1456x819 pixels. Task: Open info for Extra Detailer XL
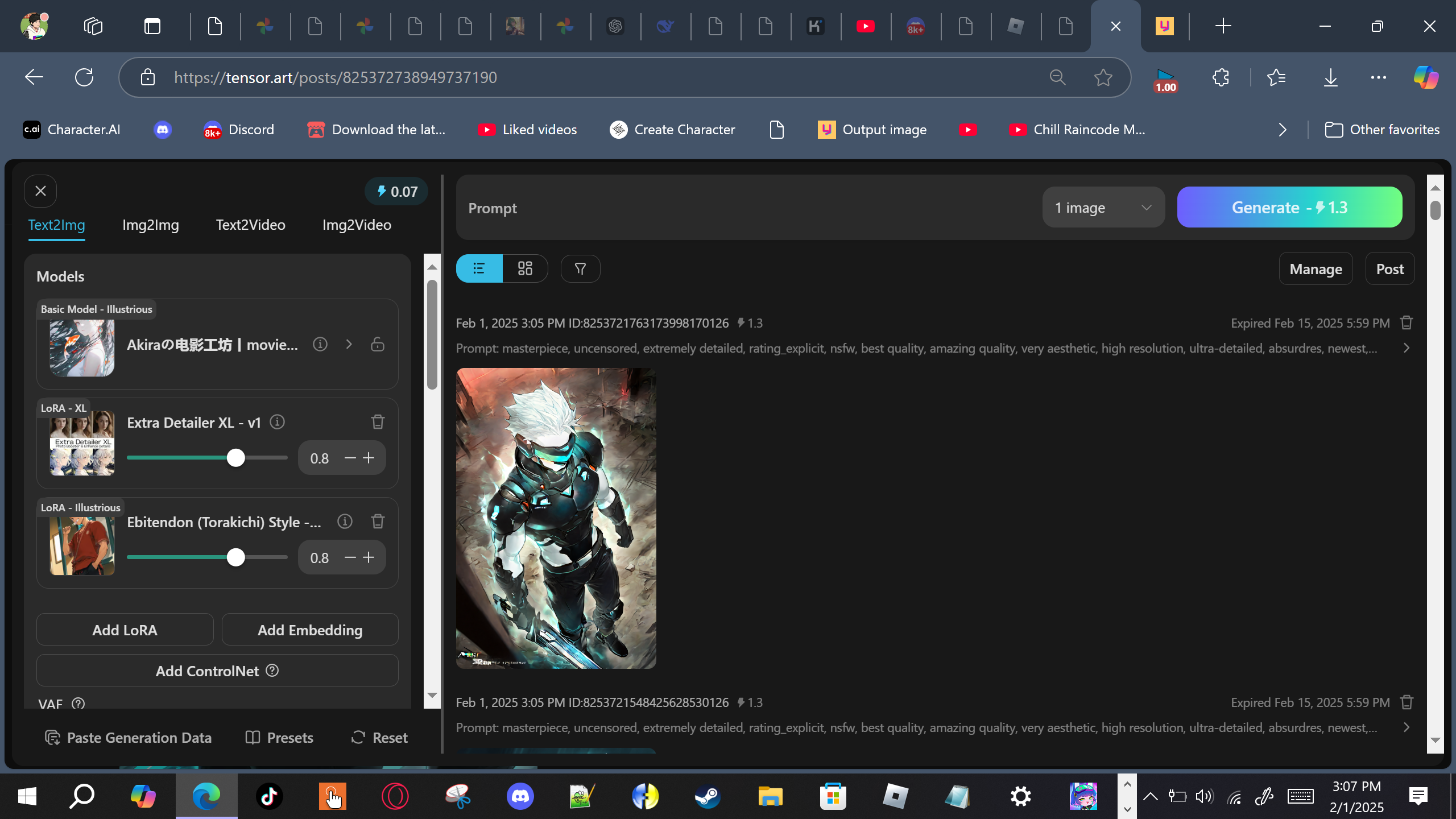(x=277, y=422)
